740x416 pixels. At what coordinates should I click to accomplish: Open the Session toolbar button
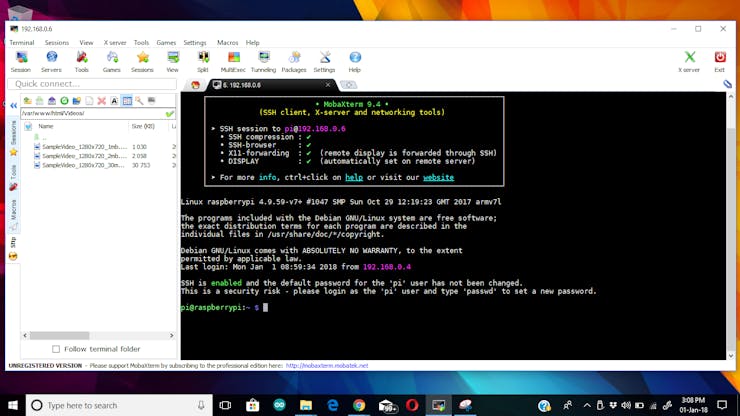(21, 62)
